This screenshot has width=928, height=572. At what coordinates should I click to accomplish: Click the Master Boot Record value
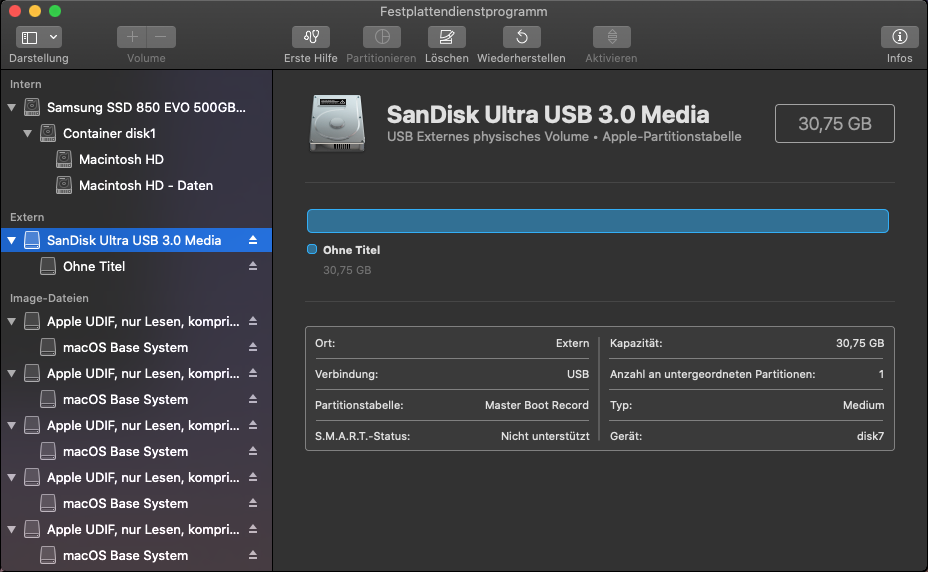[x=537, y=405]
